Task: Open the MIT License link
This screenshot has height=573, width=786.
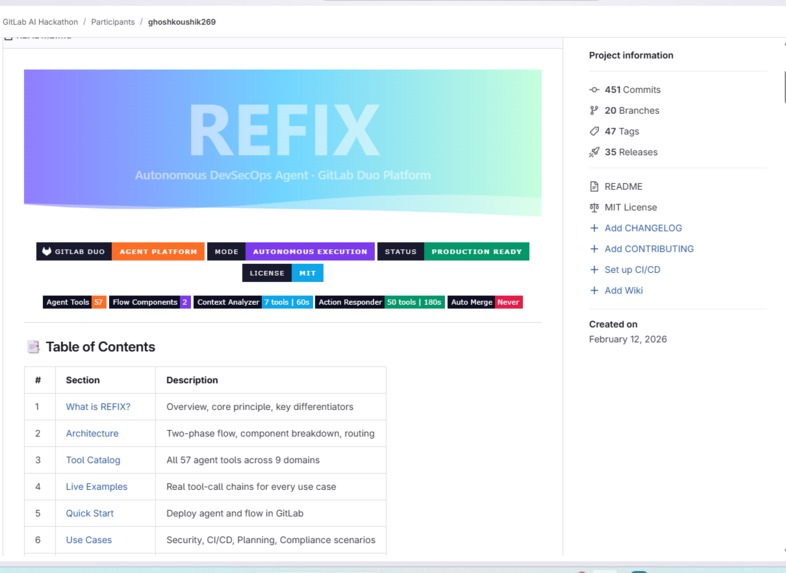Action: pos(631,207)
